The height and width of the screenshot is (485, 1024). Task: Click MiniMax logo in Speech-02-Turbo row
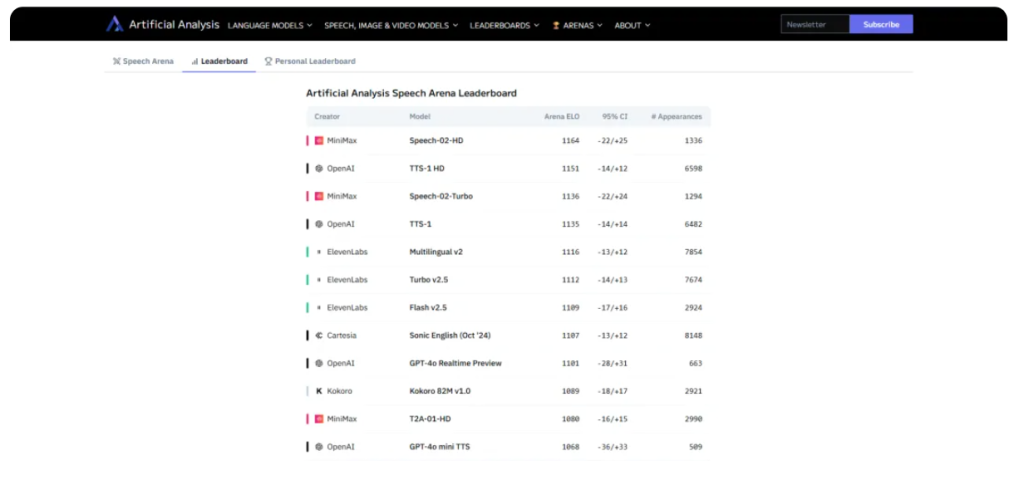click(319, 196)
